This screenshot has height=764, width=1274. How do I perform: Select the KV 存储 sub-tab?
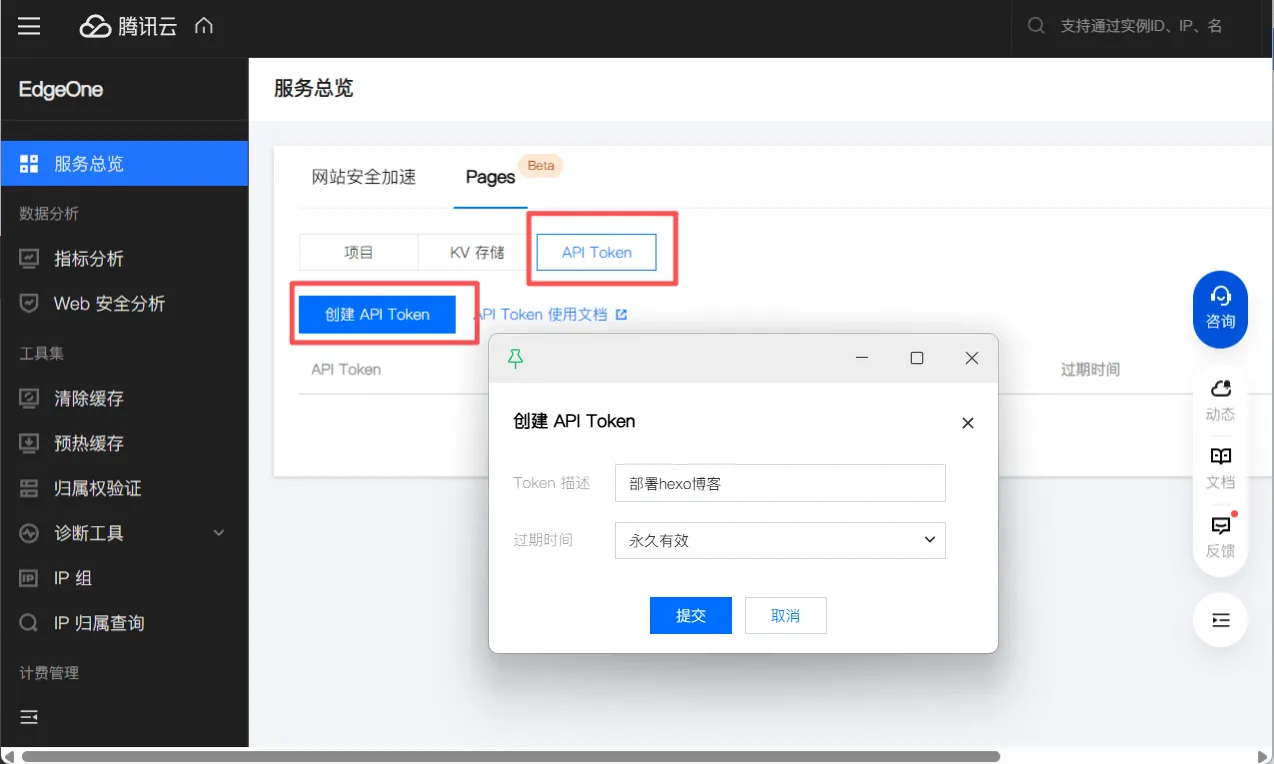477,253
